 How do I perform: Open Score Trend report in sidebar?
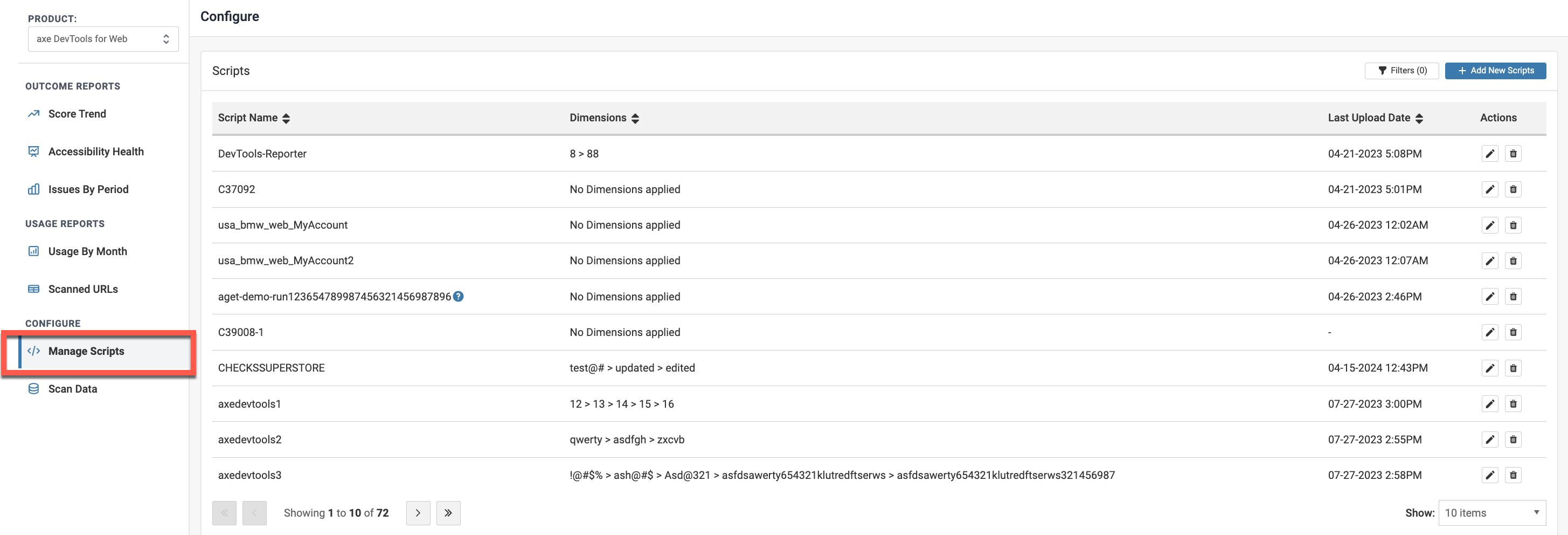(x=77, y=114)
